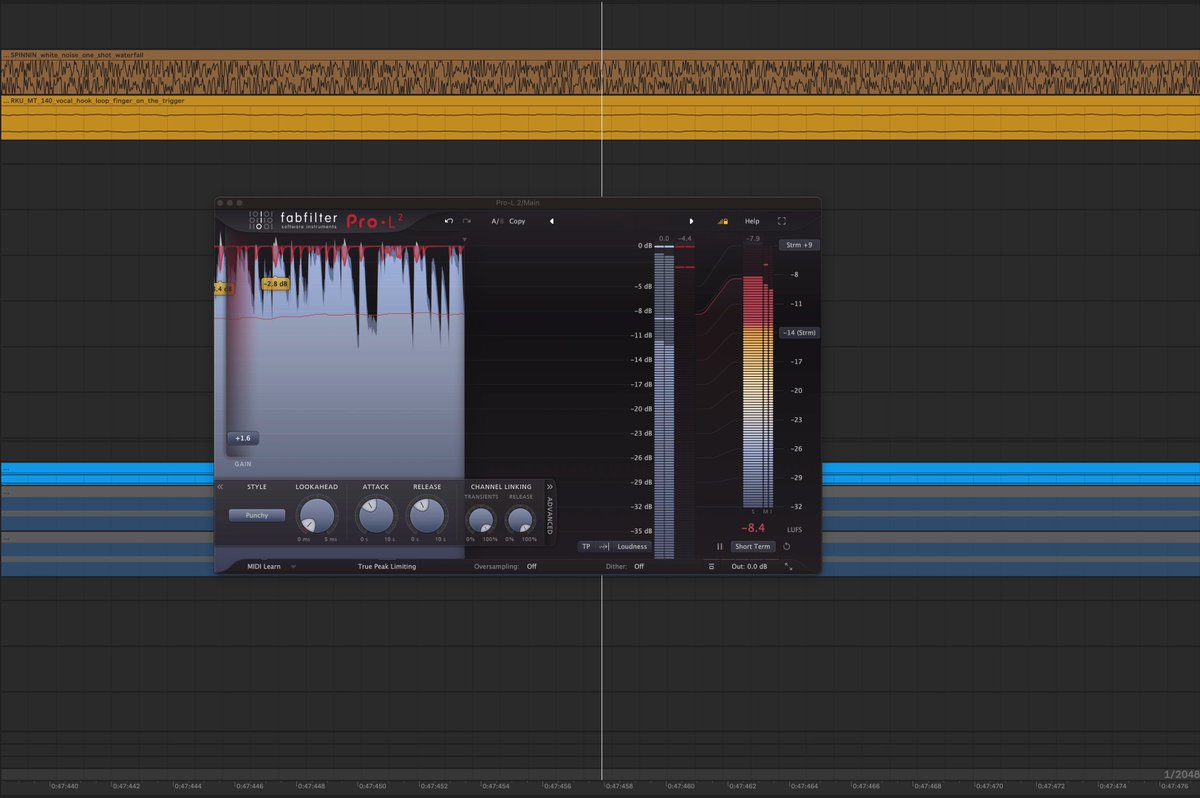1200x798 pixels.
Task: Undo the last change in Pro-L 2
Action: tap(449, 221)
